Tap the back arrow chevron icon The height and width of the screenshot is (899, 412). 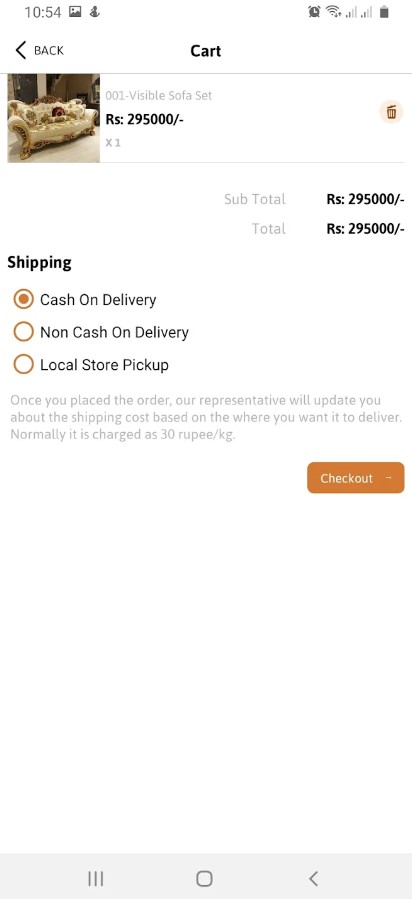tap(21, 50)
